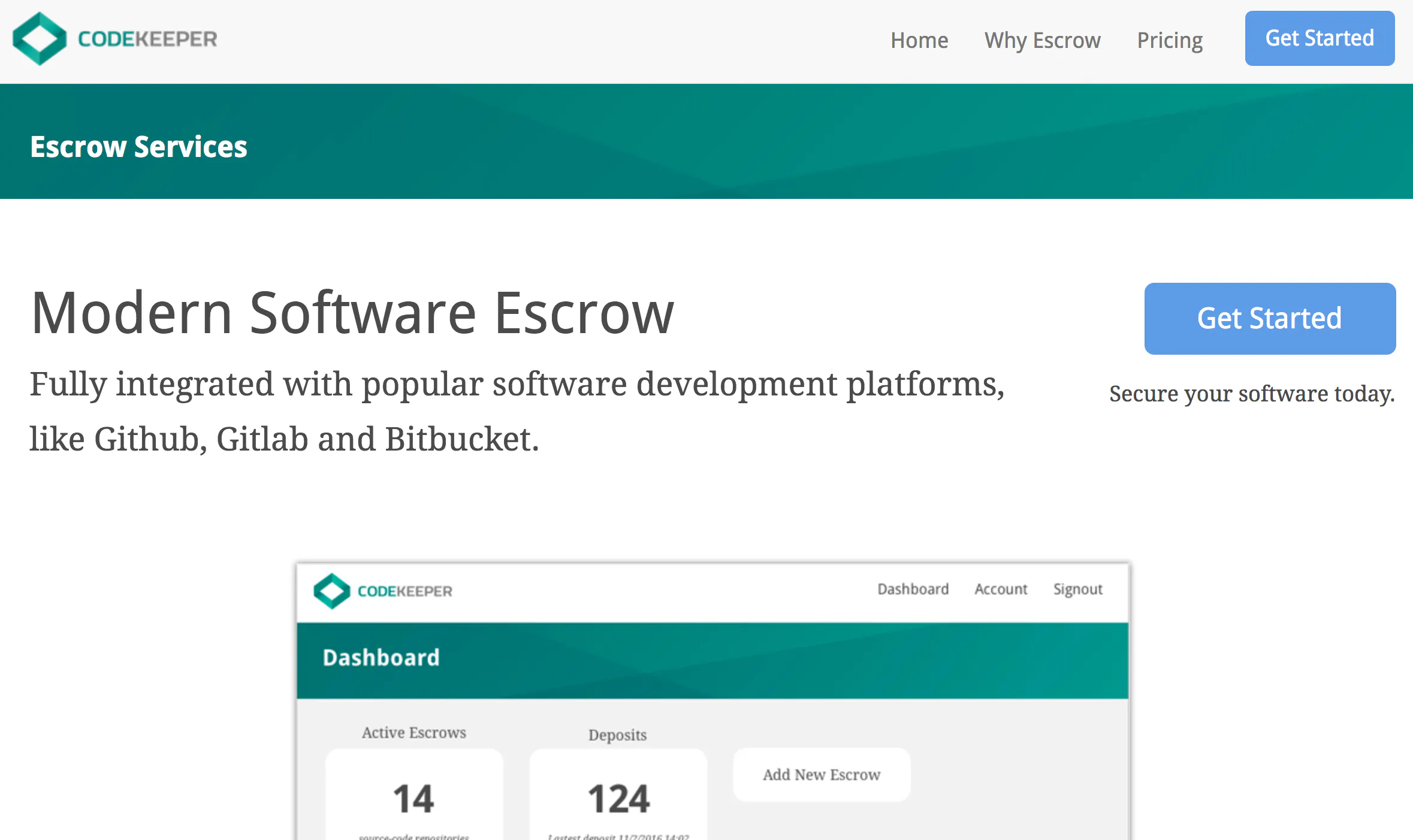Open the Home nav link
The height and width of the screenshot is (840, 1413).
coord(919,40)
